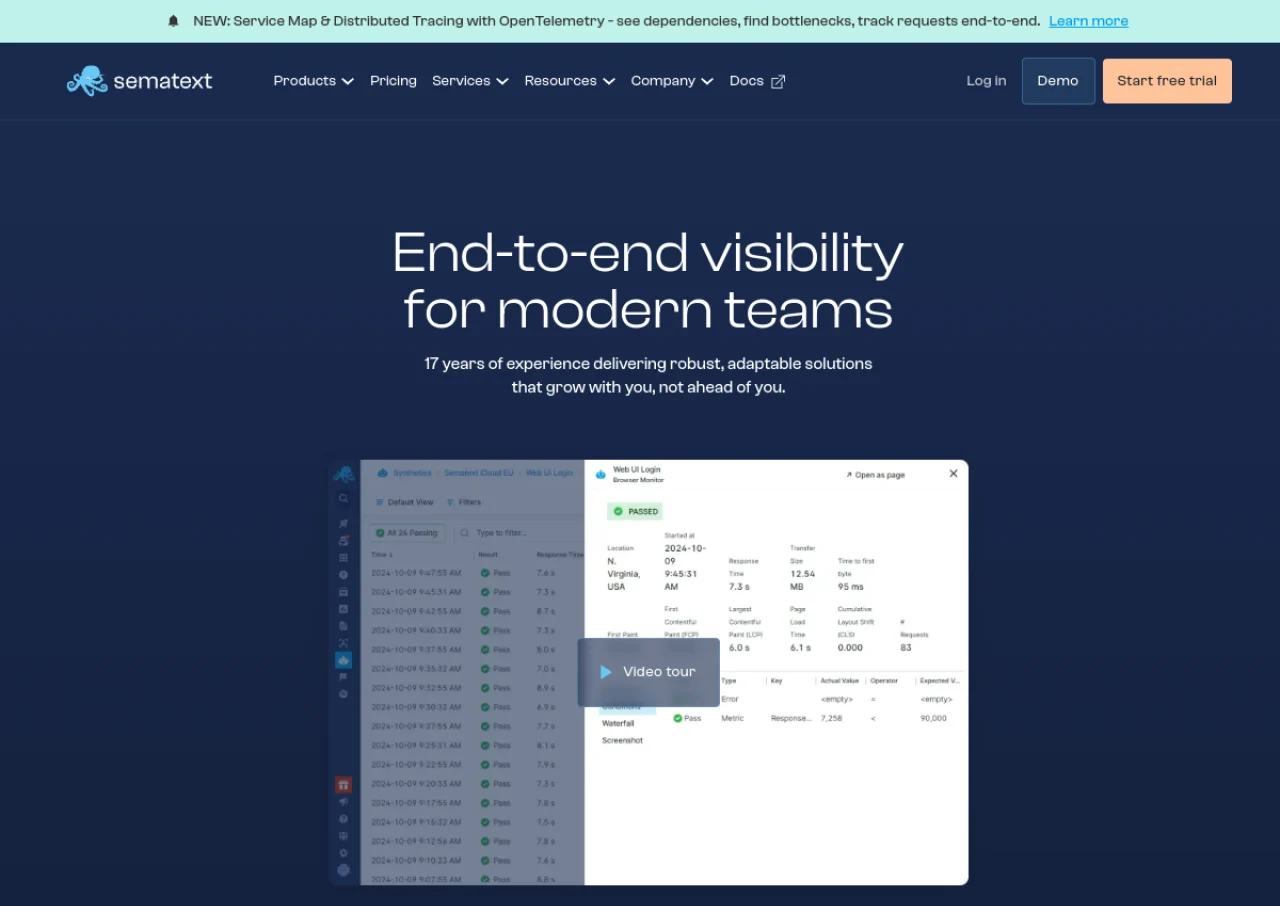The image size is (1280, 906).
Task: Sort by the Time column header
Action: tap(382, 554)
